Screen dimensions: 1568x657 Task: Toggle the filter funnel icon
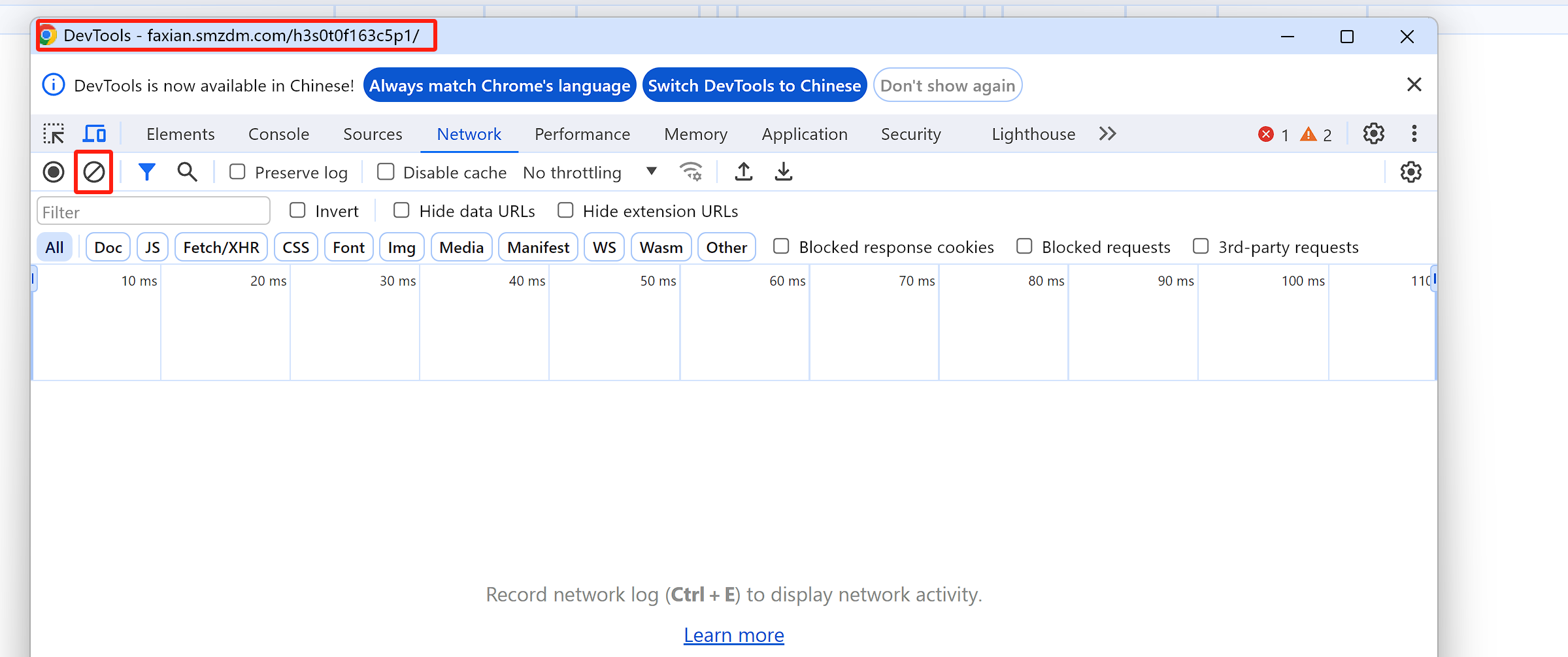[x=147, y=172]
